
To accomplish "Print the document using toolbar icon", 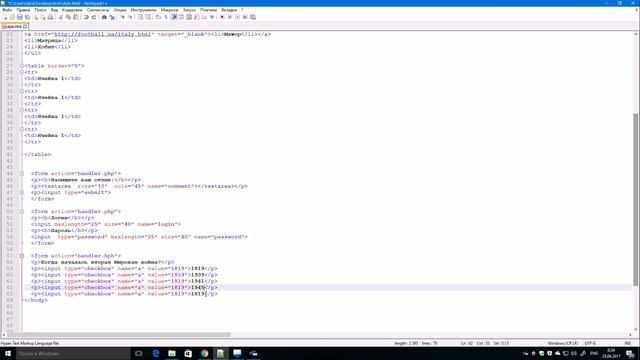I will 50,17.
